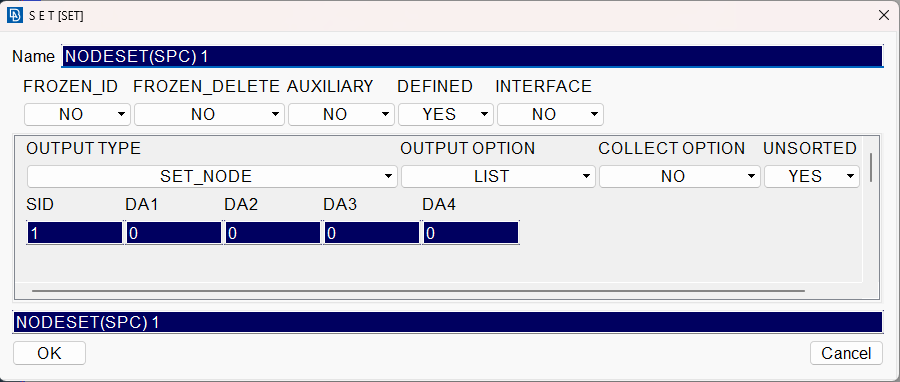
Task: Close the SET dialog window
Action: tap(884, 15)
